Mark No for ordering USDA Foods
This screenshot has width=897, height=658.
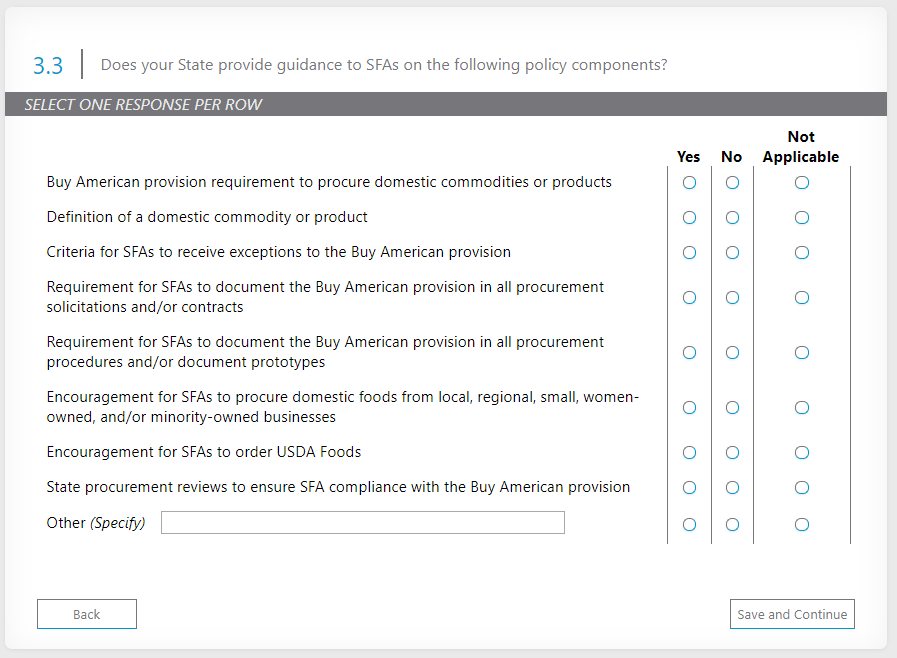[732, 453]
